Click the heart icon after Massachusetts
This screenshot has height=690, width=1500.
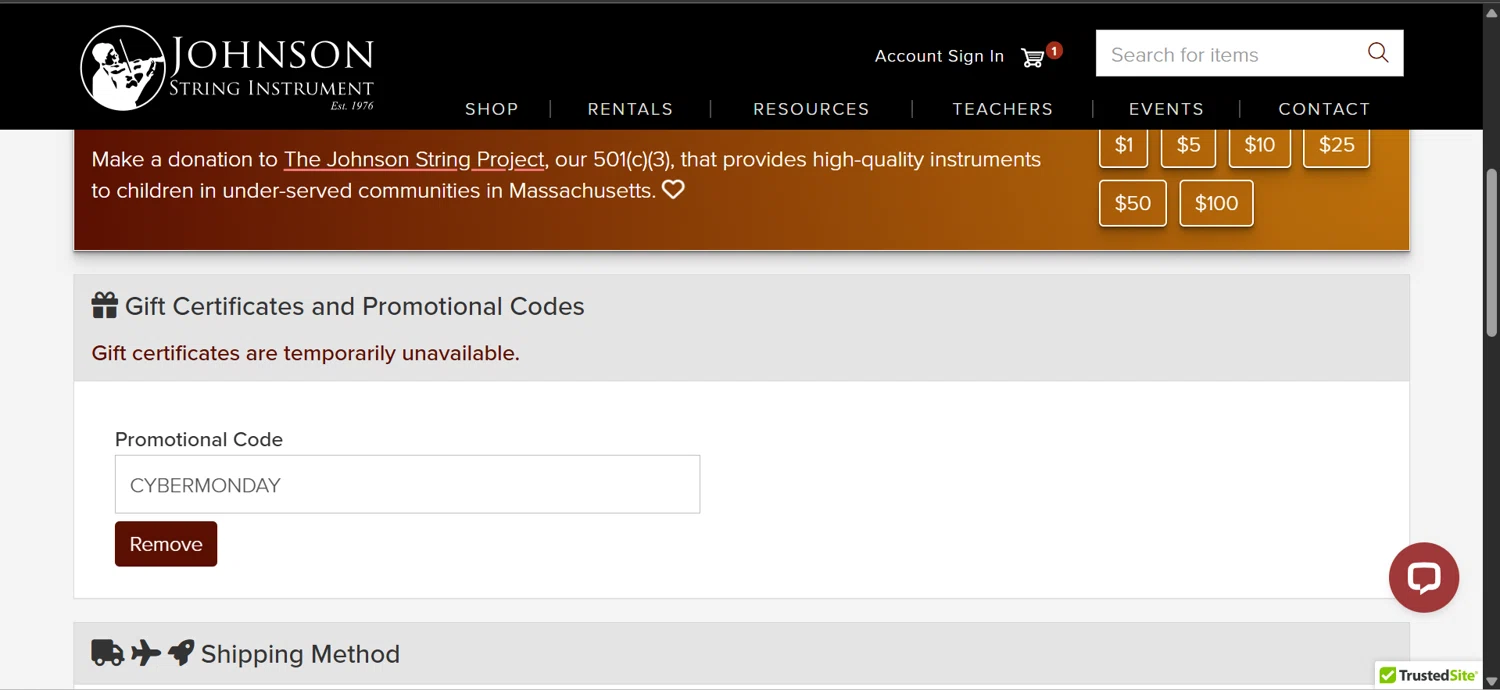click(673, 189)
